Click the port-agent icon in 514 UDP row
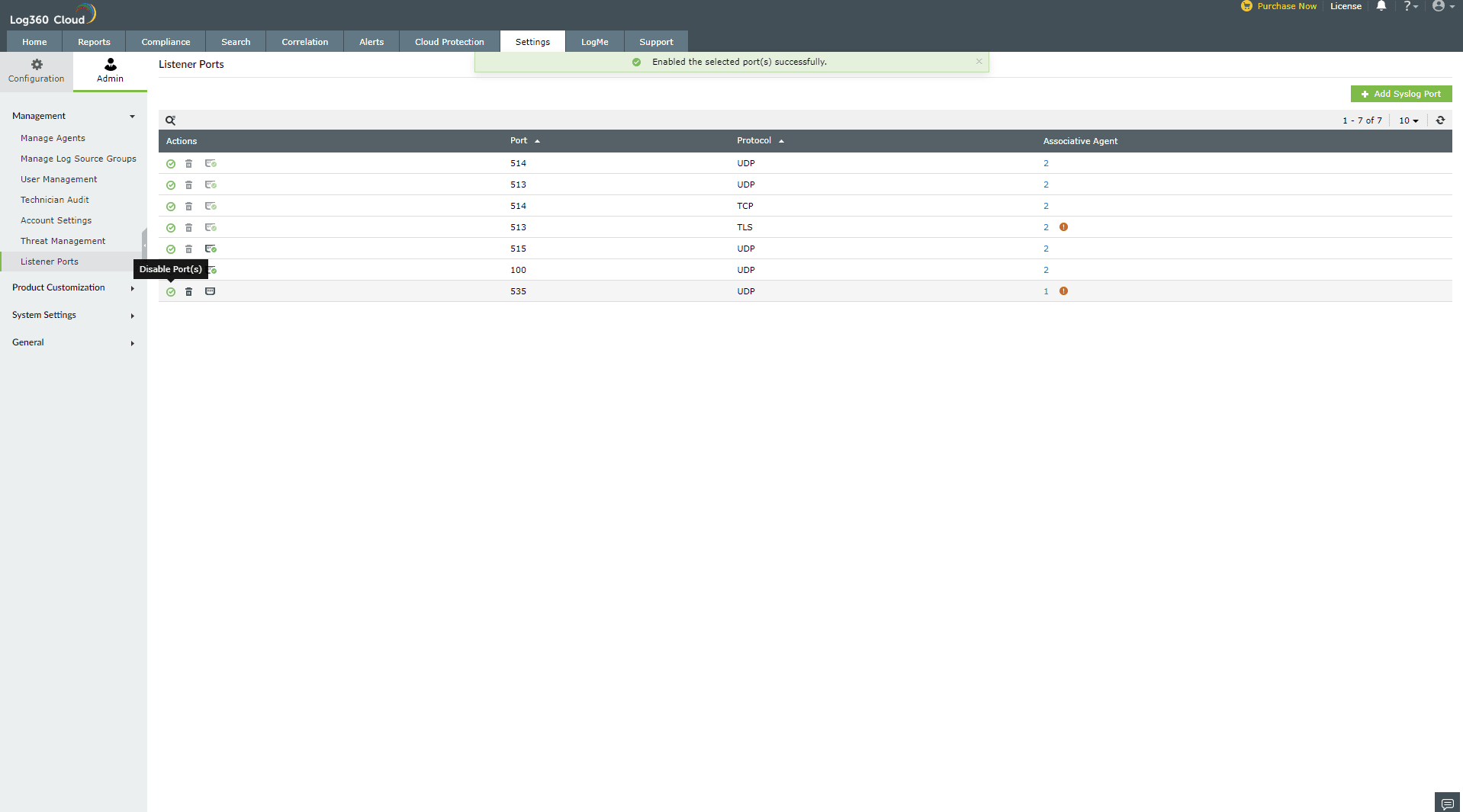Screen dimensions: 1463x812 tap(211, 164)
